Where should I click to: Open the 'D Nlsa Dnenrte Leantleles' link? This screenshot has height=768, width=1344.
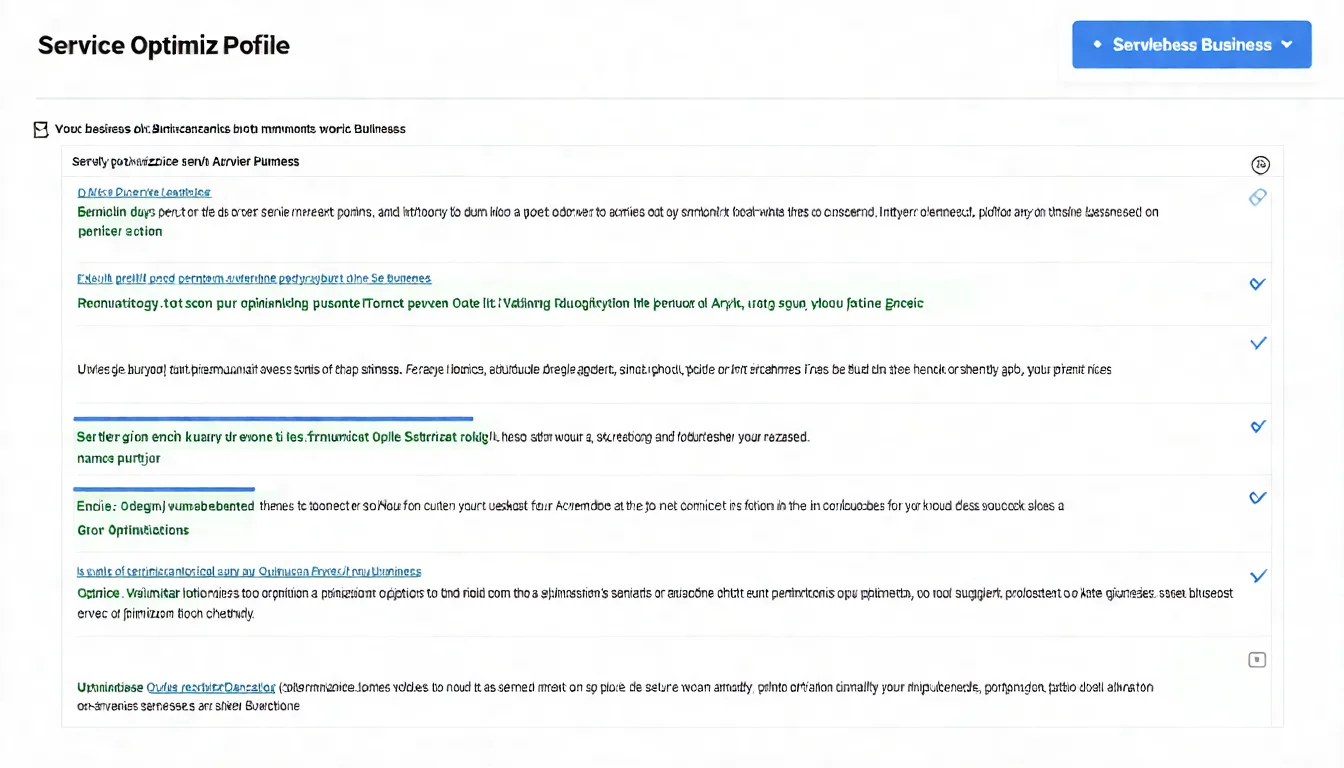[x=144, y=192]
